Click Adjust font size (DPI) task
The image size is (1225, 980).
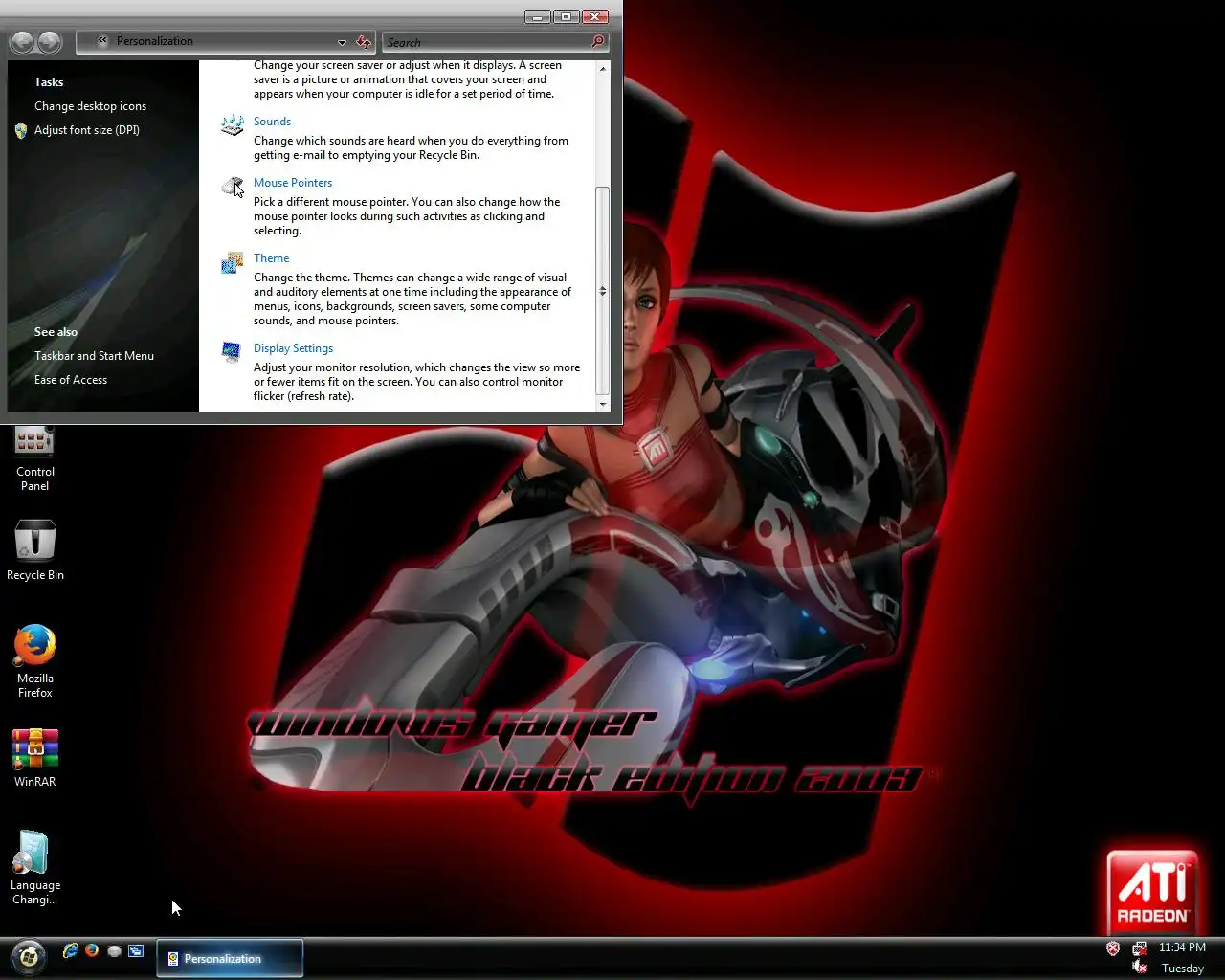click(87, 130)
